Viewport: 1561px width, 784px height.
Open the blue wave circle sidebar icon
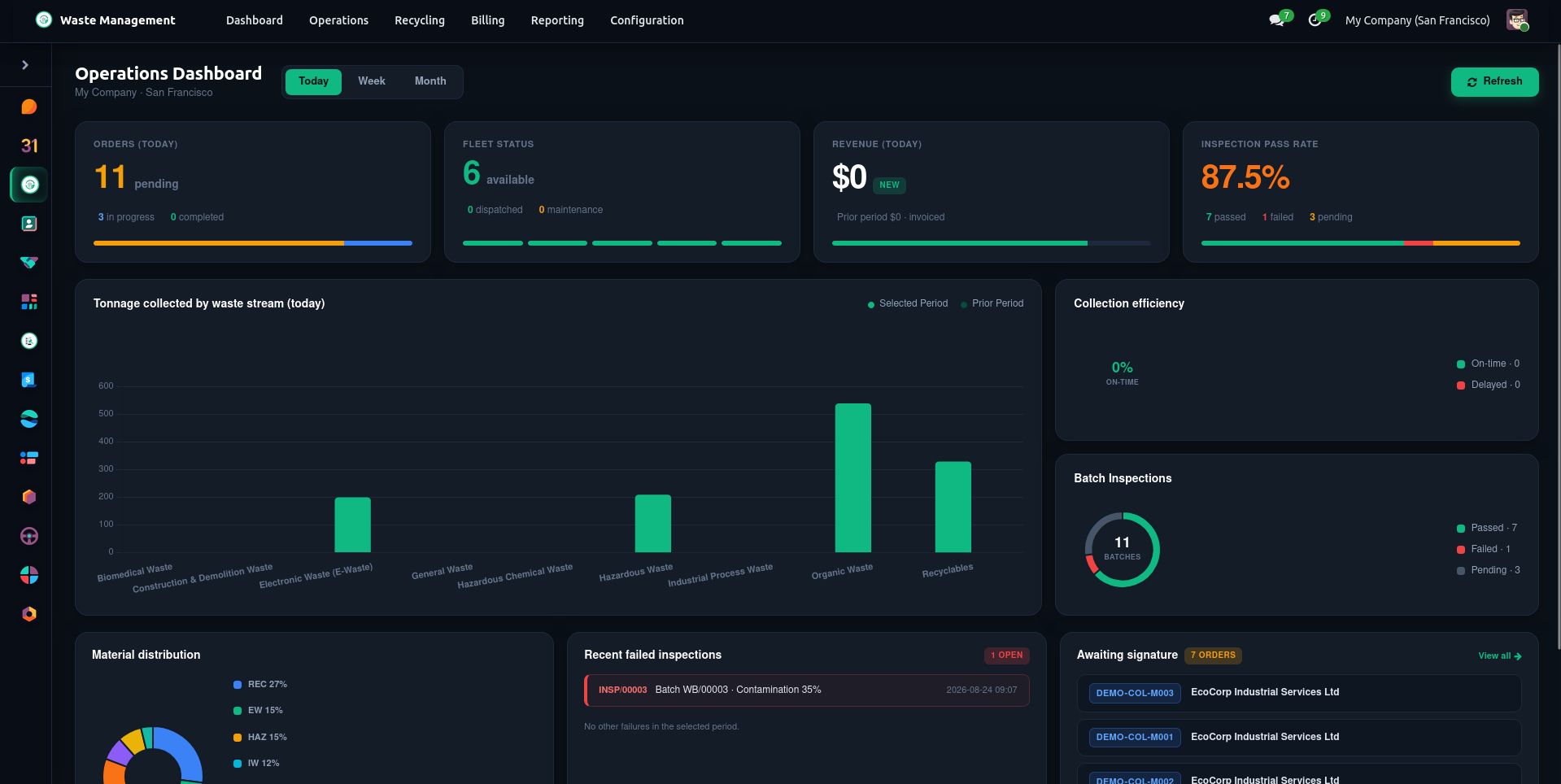(x=29, y=419)
